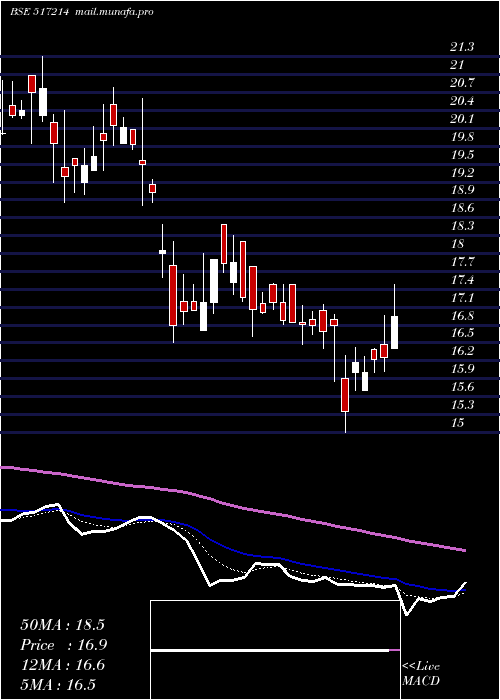Click the 16.2 price axis label
Screen dimensions: 500x700
click(462, 351)
